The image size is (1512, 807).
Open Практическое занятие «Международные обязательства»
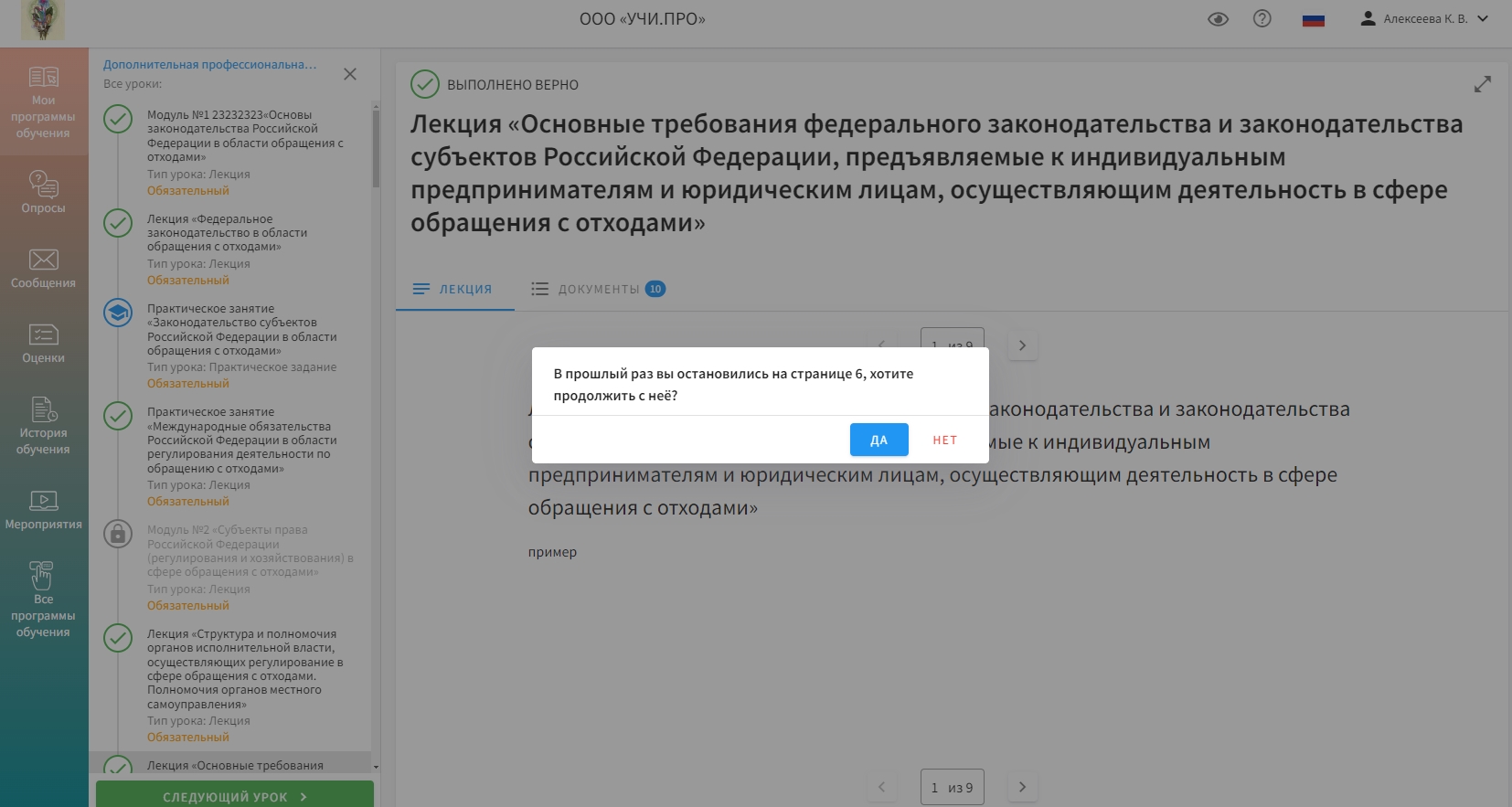coord(242,440)
